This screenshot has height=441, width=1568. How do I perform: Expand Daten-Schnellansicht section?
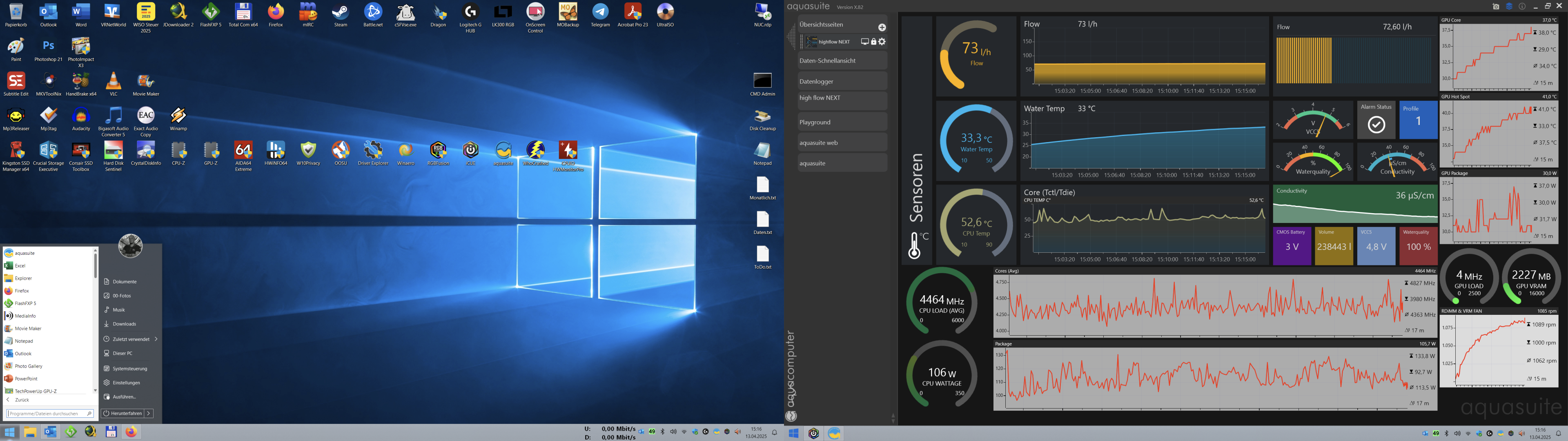(842, 61)
